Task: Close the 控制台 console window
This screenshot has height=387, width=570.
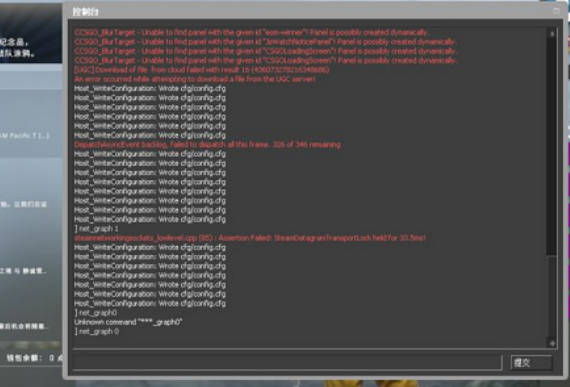Action: (x=557, y=11)
